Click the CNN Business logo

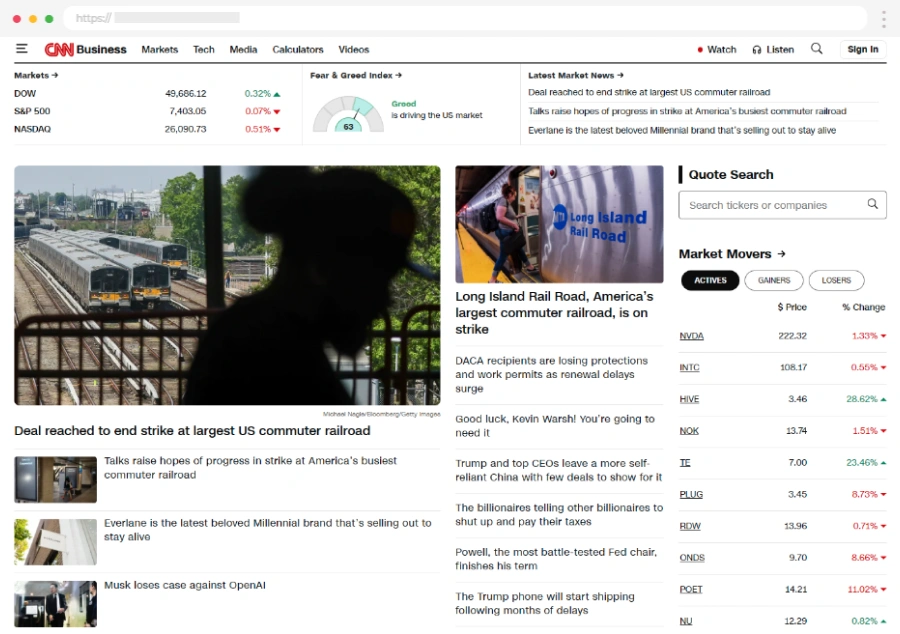tap(86, 49)
